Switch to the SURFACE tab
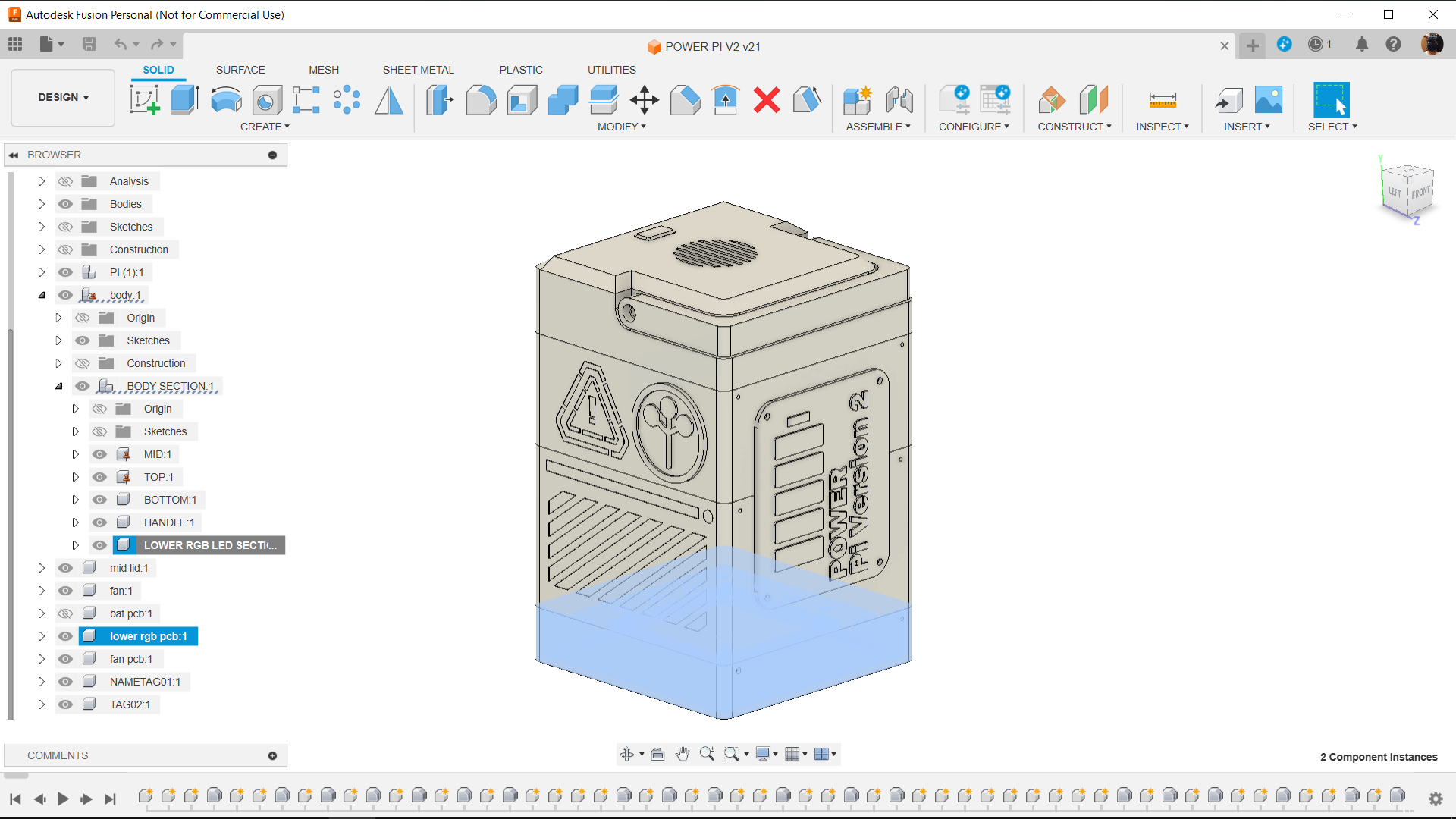1456x819 pixels. [240, 70]
